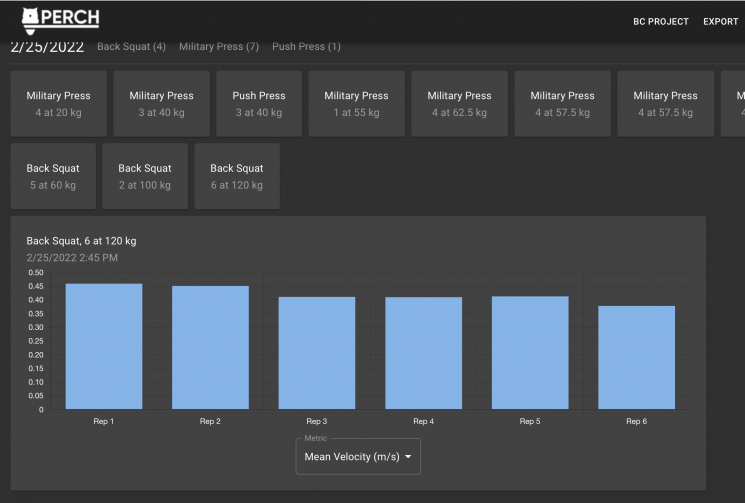
Task: Filter by Military Press (7)
Action: (x=219, y=47)
